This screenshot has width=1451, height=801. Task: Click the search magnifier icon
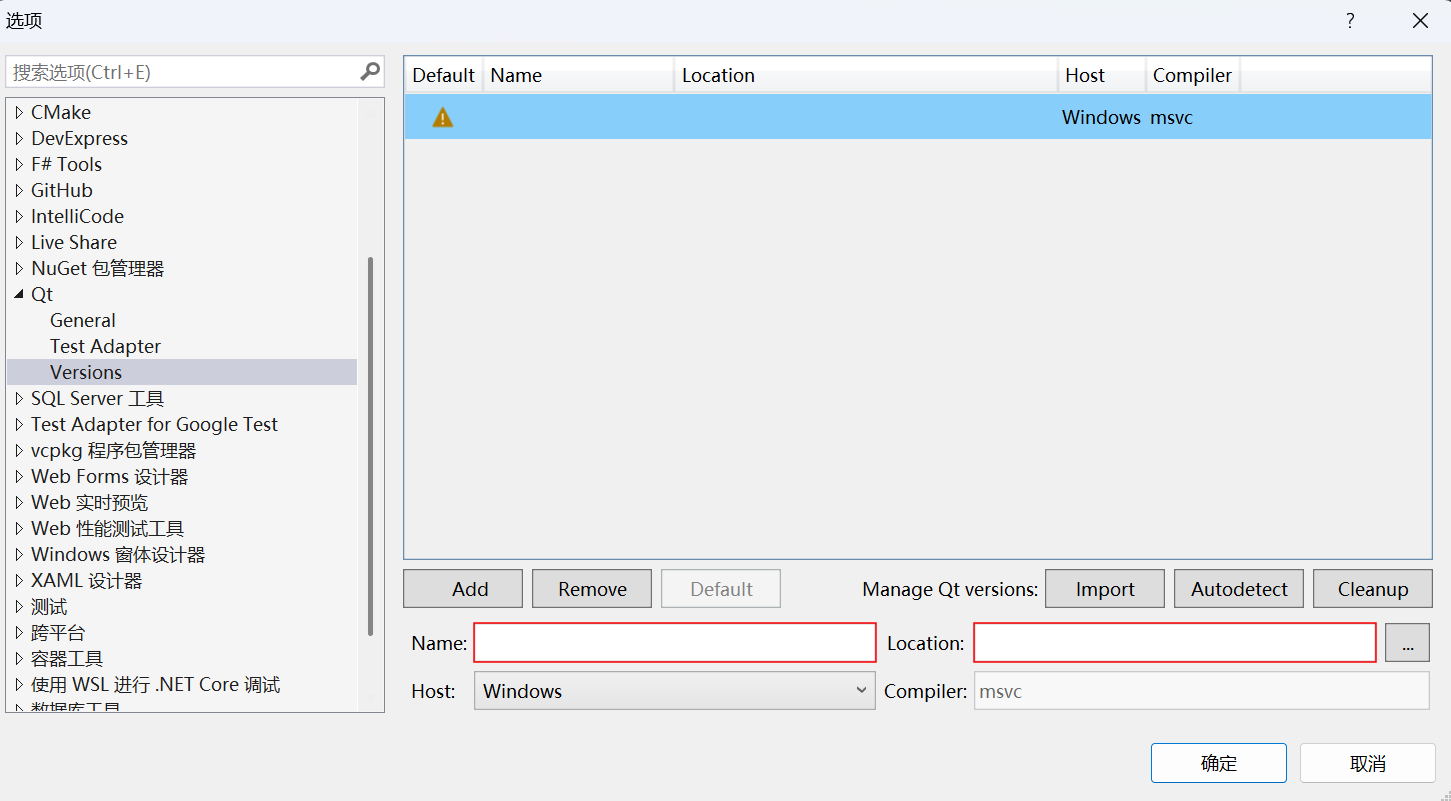(369, 71)
